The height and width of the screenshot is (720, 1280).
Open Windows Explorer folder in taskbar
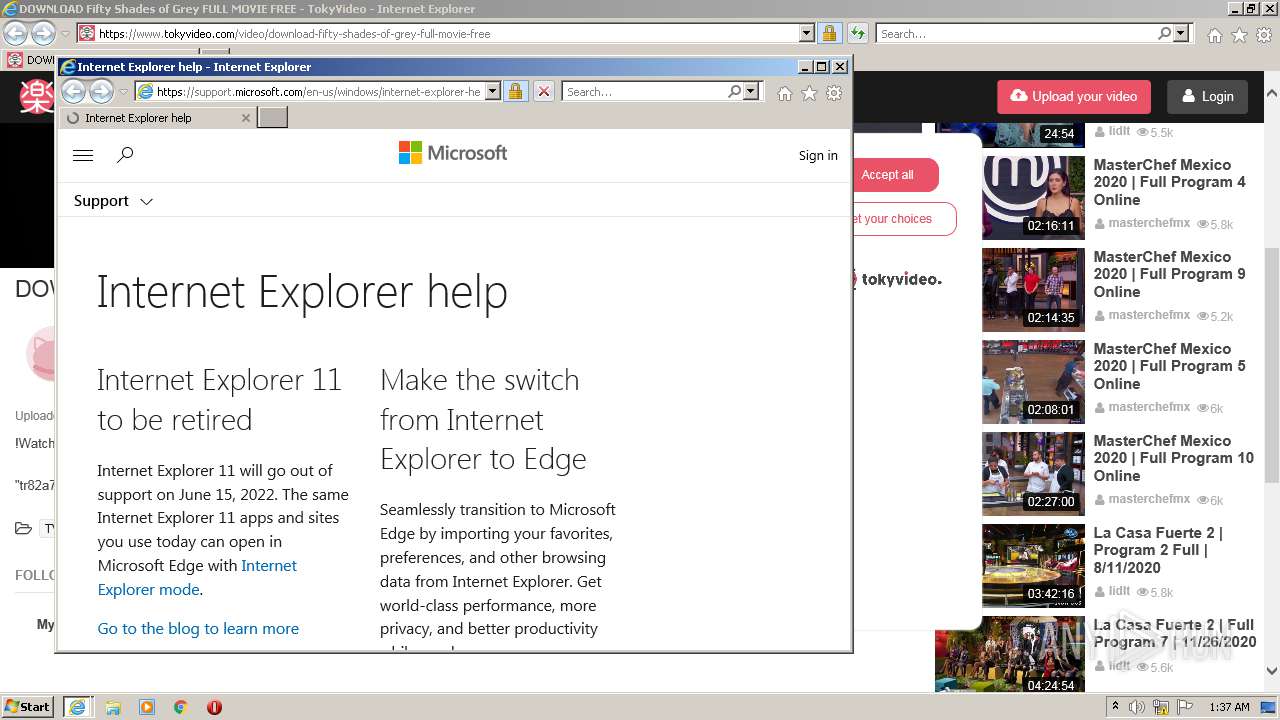tap(113, 707)
